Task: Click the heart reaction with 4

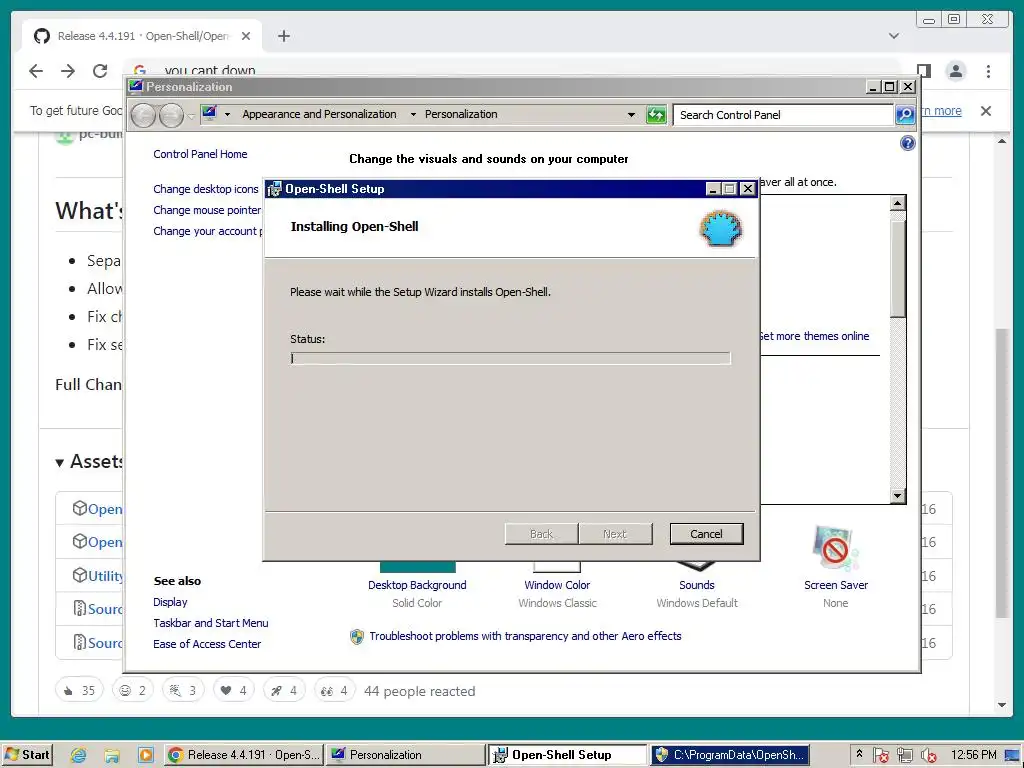Action: [x=233, y=690]
